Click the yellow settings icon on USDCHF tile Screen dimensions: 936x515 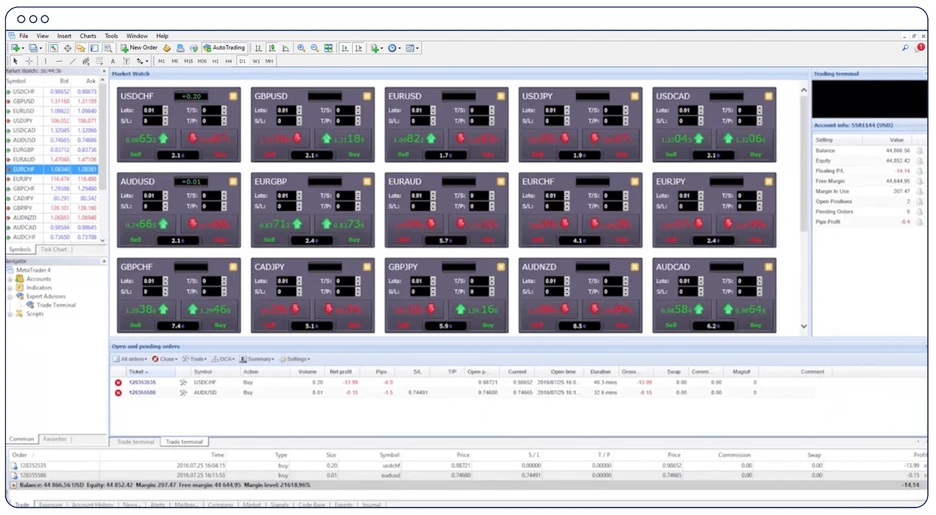tap(233, 96)
